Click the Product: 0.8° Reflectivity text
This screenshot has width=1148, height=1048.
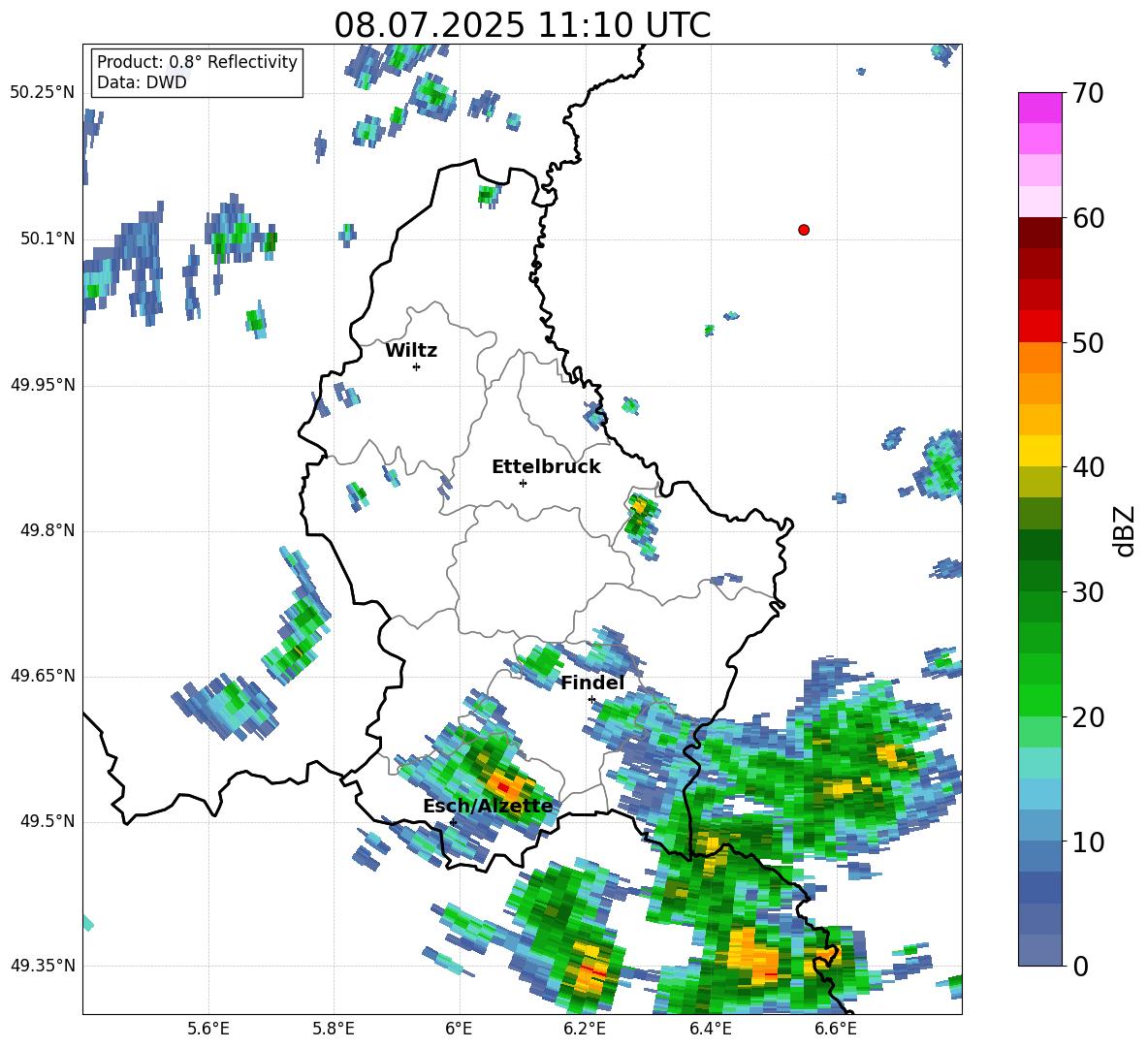tap(197, 62)
